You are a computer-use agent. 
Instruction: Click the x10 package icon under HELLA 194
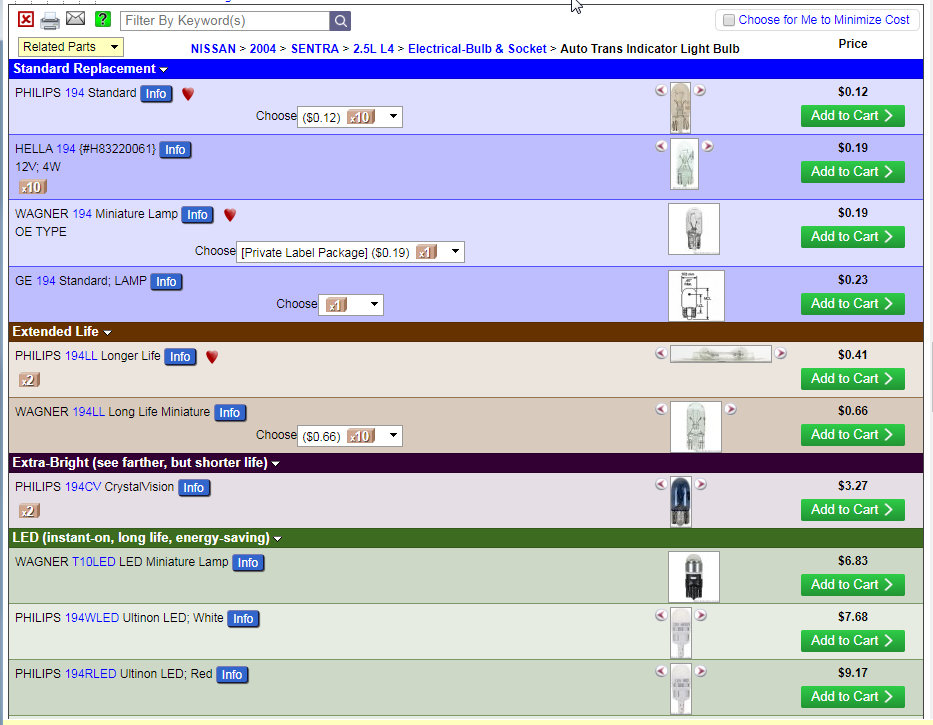[32, 188]
